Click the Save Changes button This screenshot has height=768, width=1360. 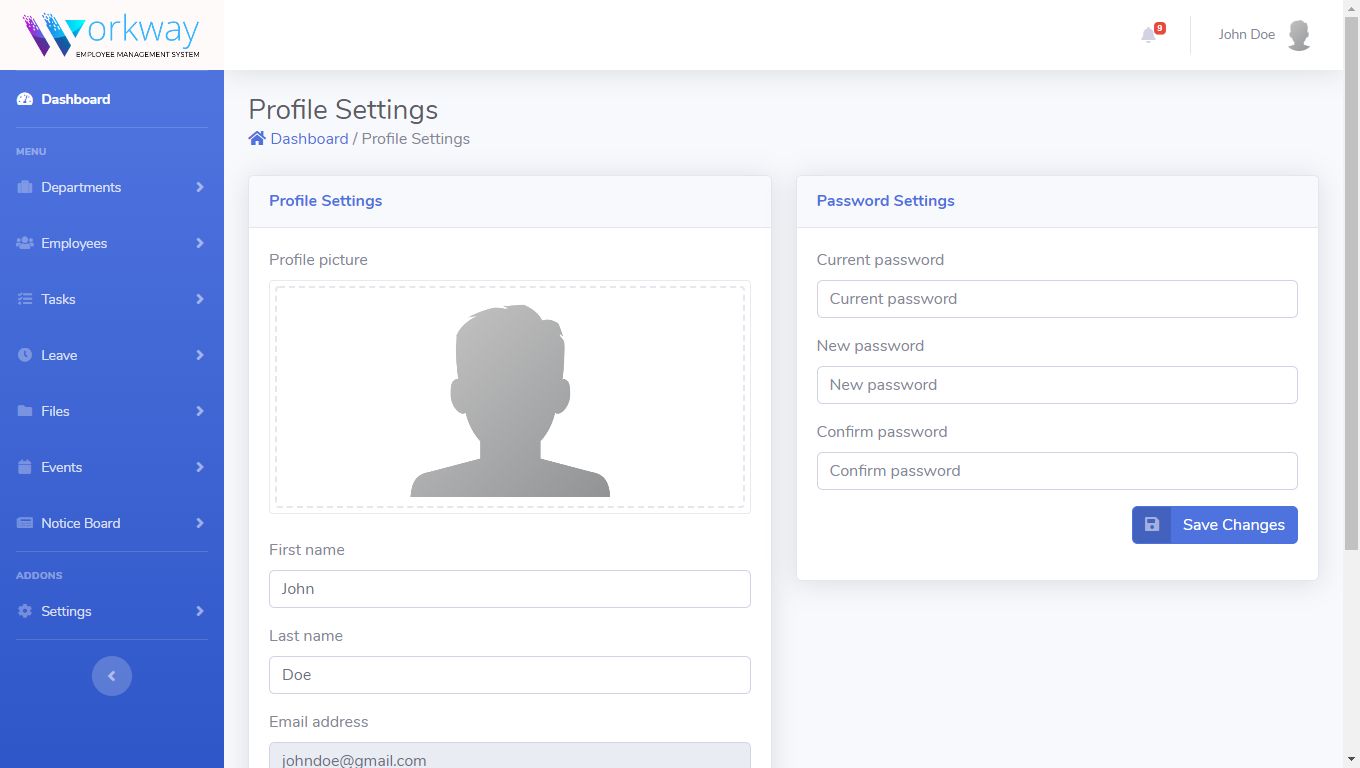coord(1214,525)
